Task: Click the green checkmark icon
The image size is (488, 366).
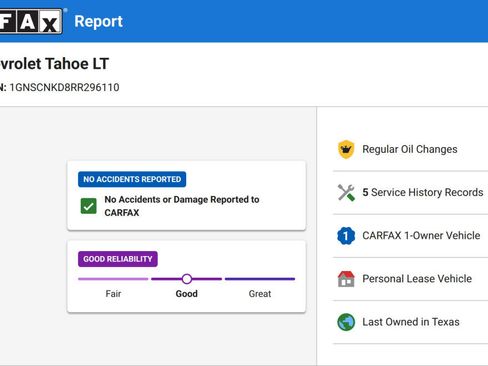Action: pyautogui.click(x=88, y=206)
